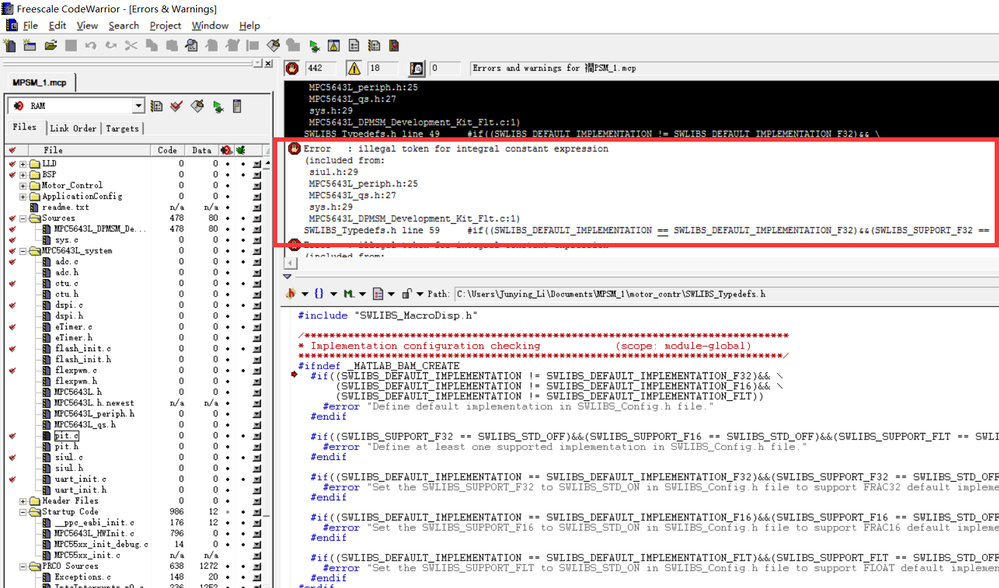Sort by the Code column header
Screen dimensions: 999x588
[168, 150]
